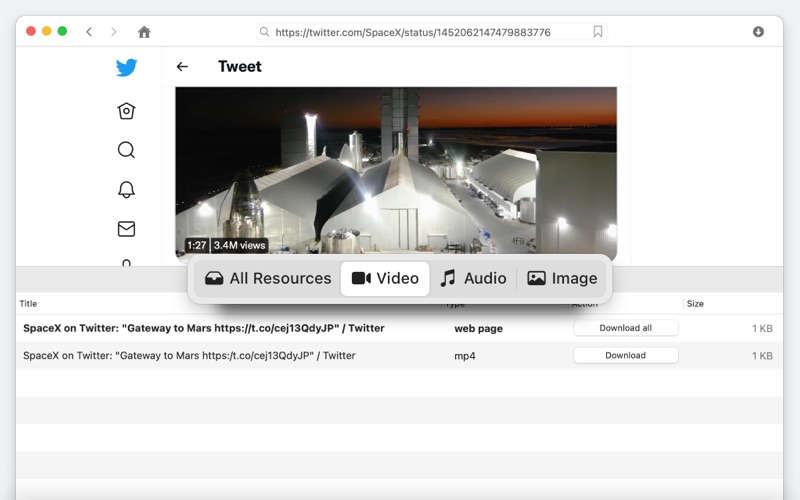This screenshot has height=500, width=800.
Task: Go back with the browser back arrow
Action: (x=89, y=32)
